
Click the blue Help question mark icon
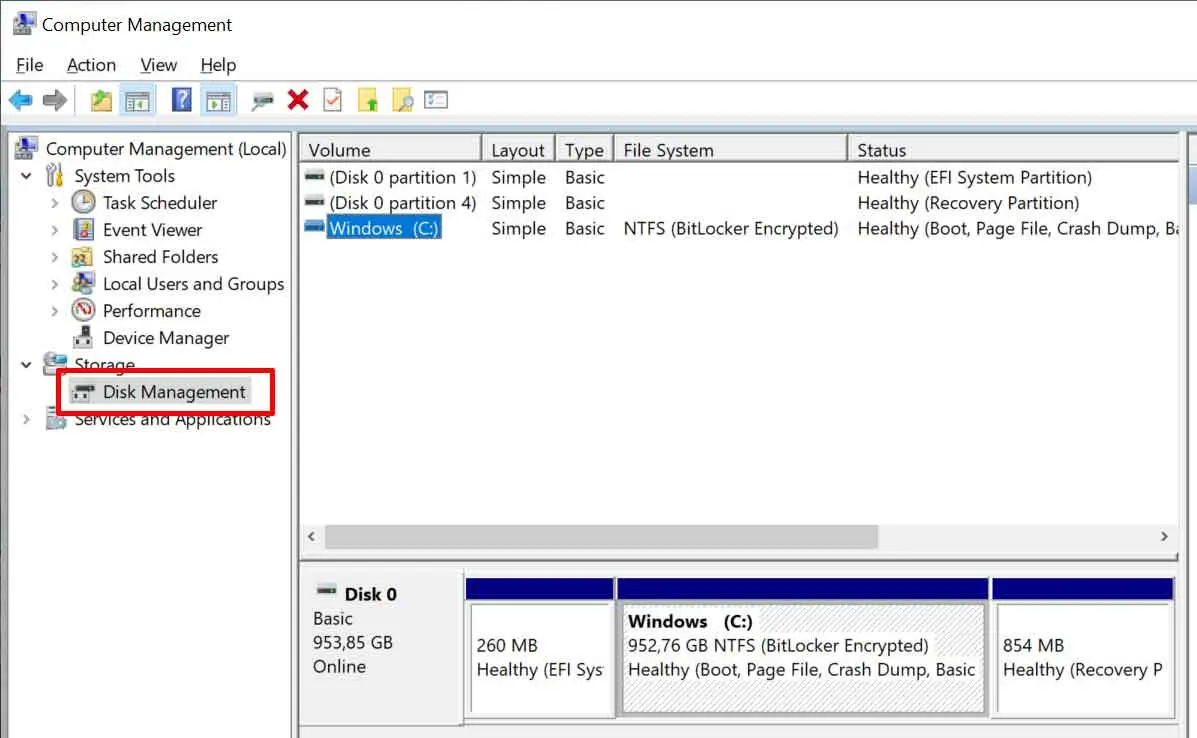tap(181, 100)
